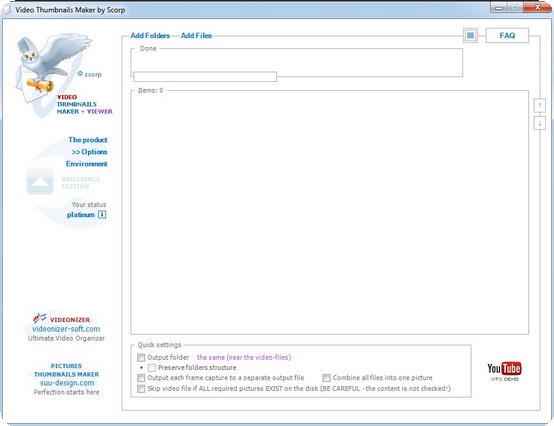Click the Videonizer logo icon
Image resolution: width=554 pixels, height=426 pixels.
[x=40, y=318]
